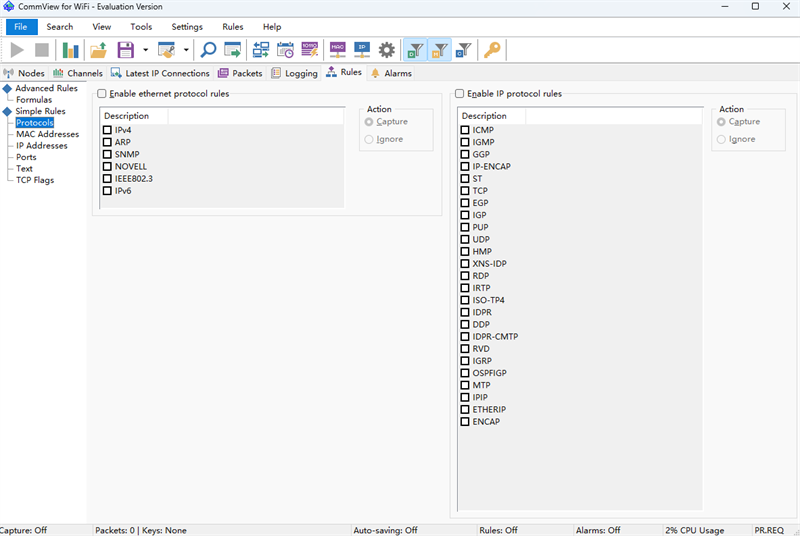Enable ethernet protocol rules checkbox
Image resolution: width=800 pixels, height=536 pixels.
[x=102, y=94]
